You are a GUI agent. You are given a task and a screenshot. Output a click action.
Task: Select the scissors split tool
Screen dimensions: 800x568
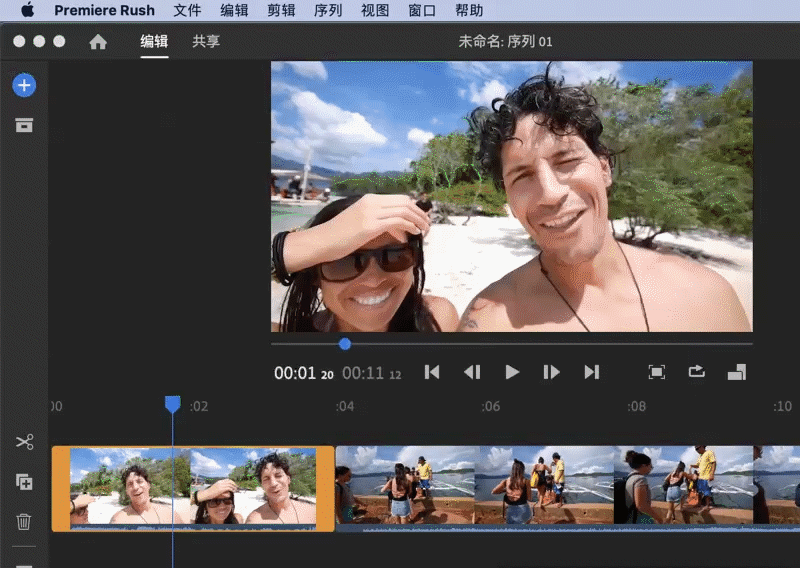(24, 441)
